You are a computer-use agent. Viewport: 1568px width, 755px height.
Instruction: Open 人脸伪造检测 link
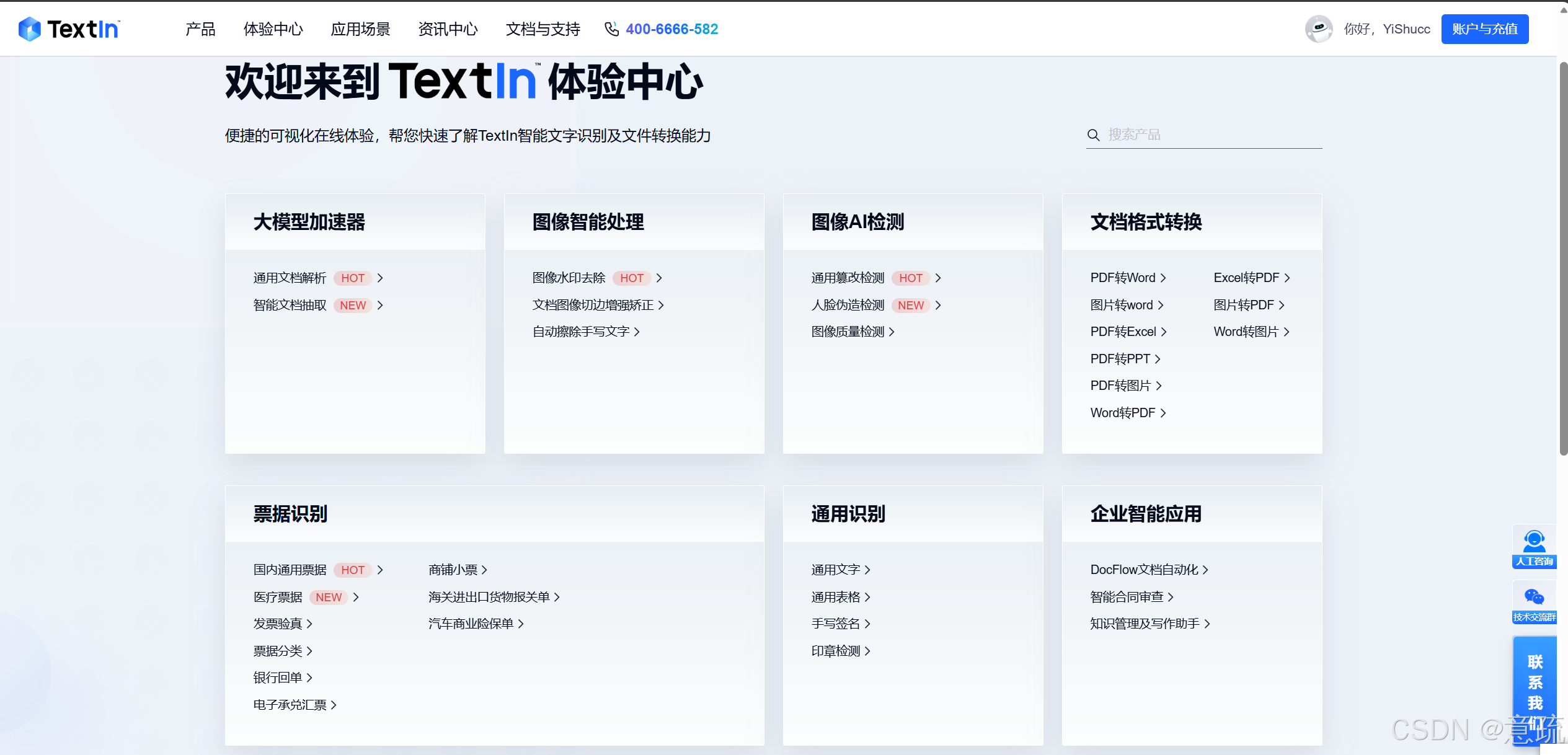pyautogui.click(x=848, y=306)
